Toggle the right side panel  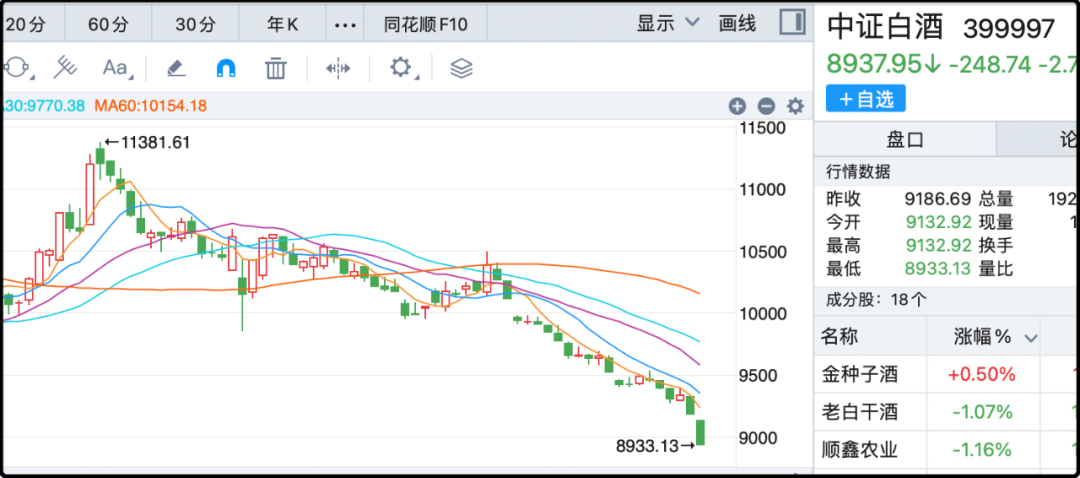click(x=792, y=22)
